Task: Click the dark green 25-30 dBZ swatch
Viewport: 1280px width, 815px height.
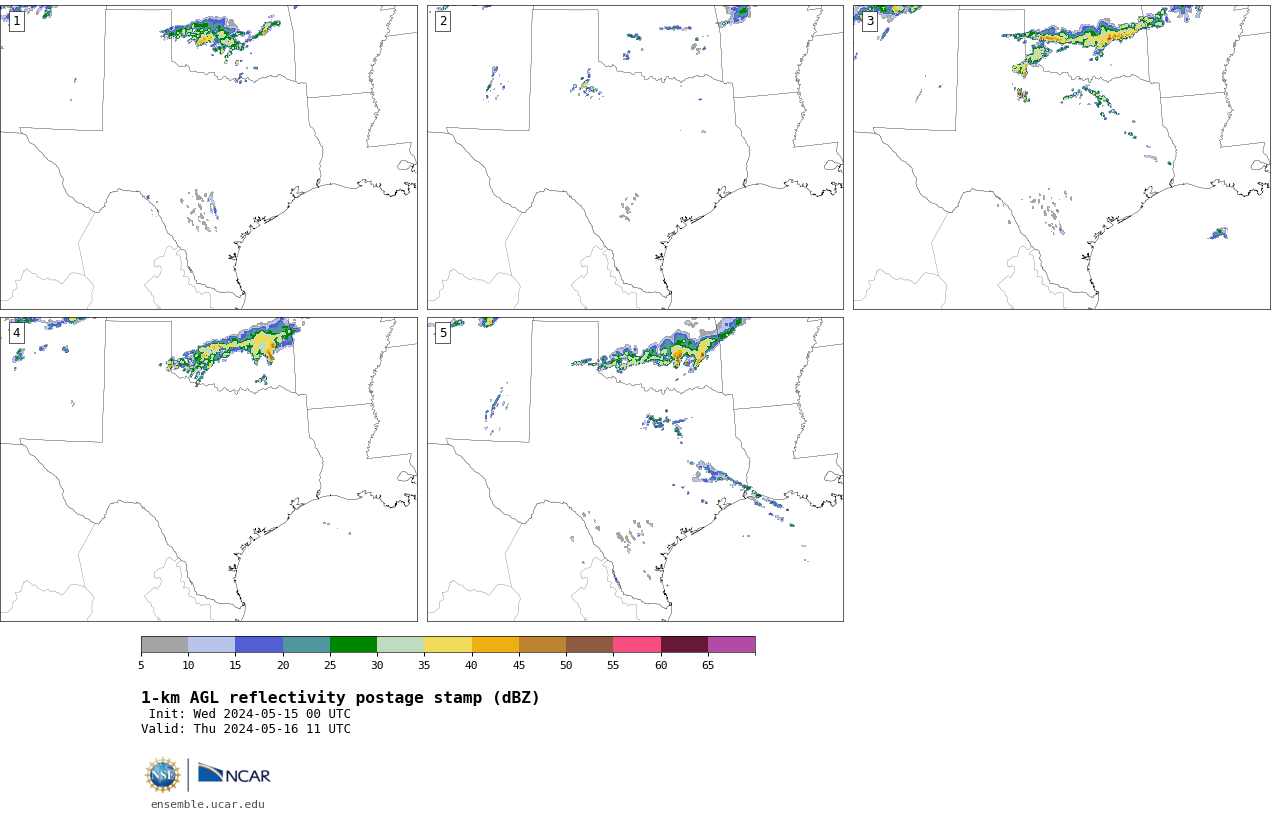Action: (x=353, y=644)
